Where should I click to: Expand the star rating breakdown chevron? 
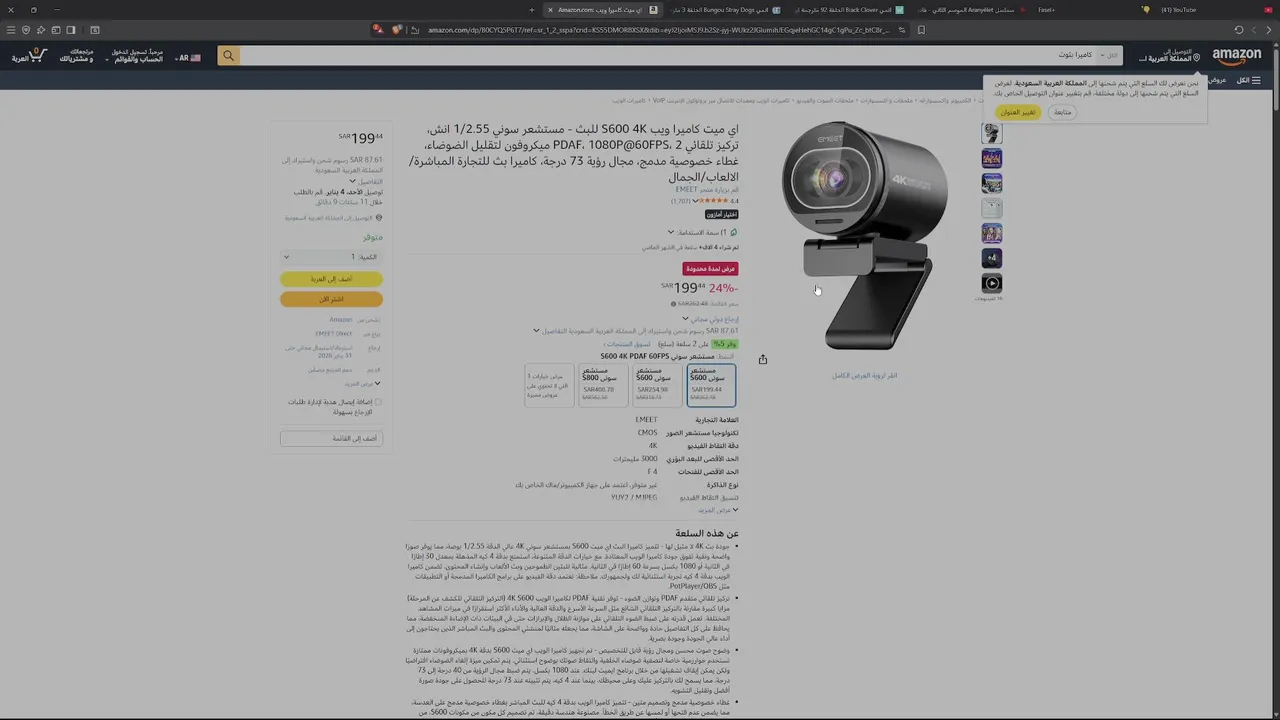[694, 201]
